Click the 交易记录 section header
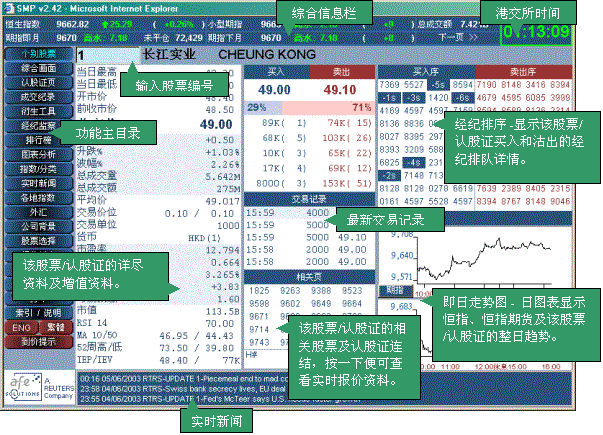Image resolution: width=603 pixels, height=435 pixels. point(309,199)
